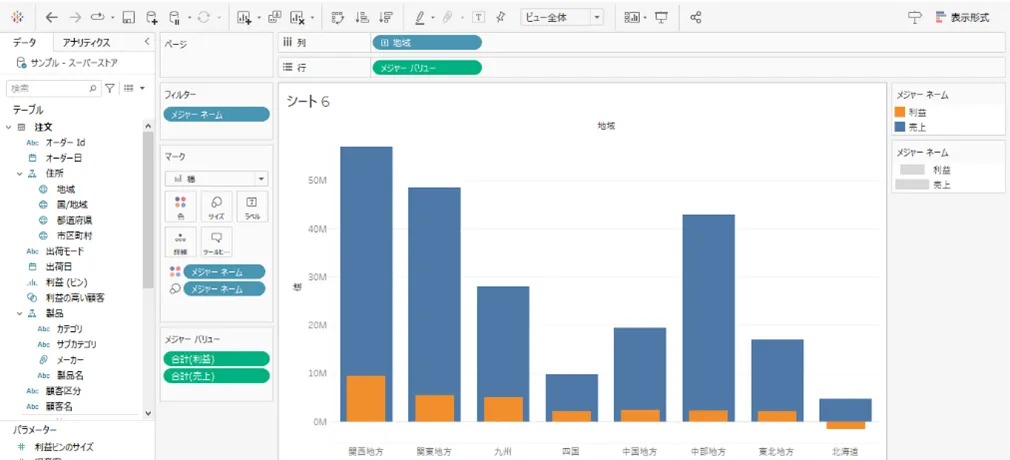Add a new data source from toolbar
Screen dimensions: 1010x460
pos(151,17)
